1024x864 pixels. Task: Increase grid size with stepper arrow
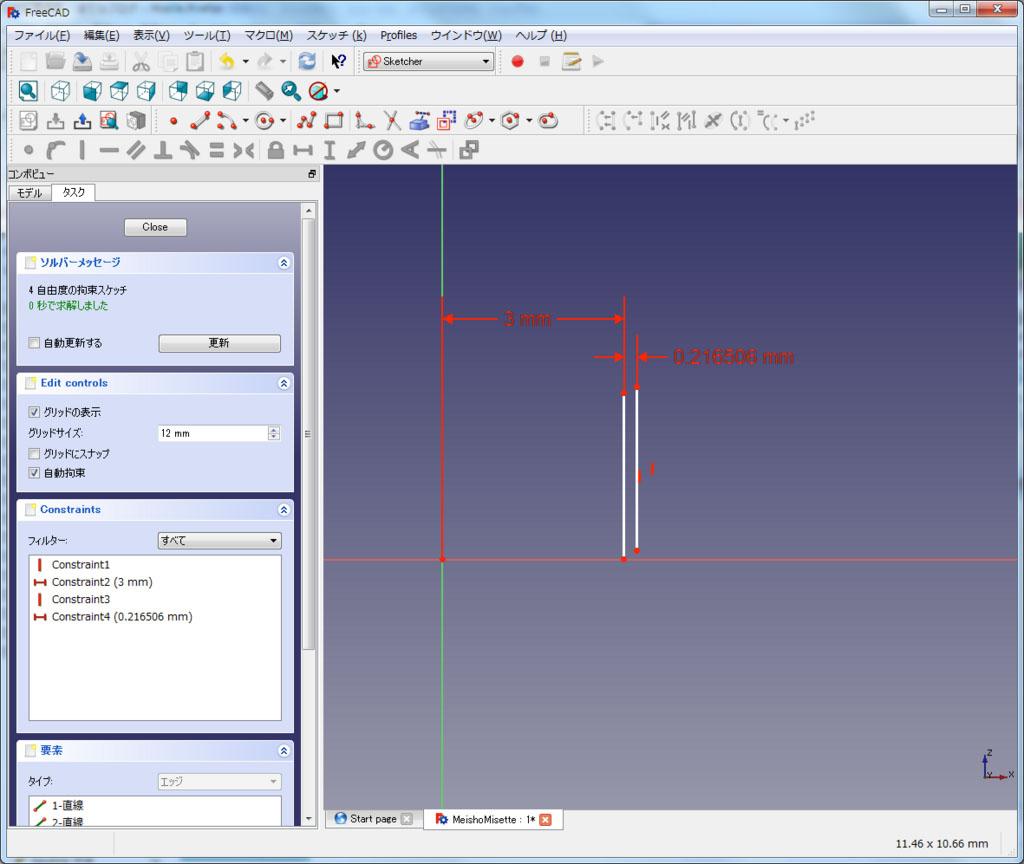[x=274, y=429]
